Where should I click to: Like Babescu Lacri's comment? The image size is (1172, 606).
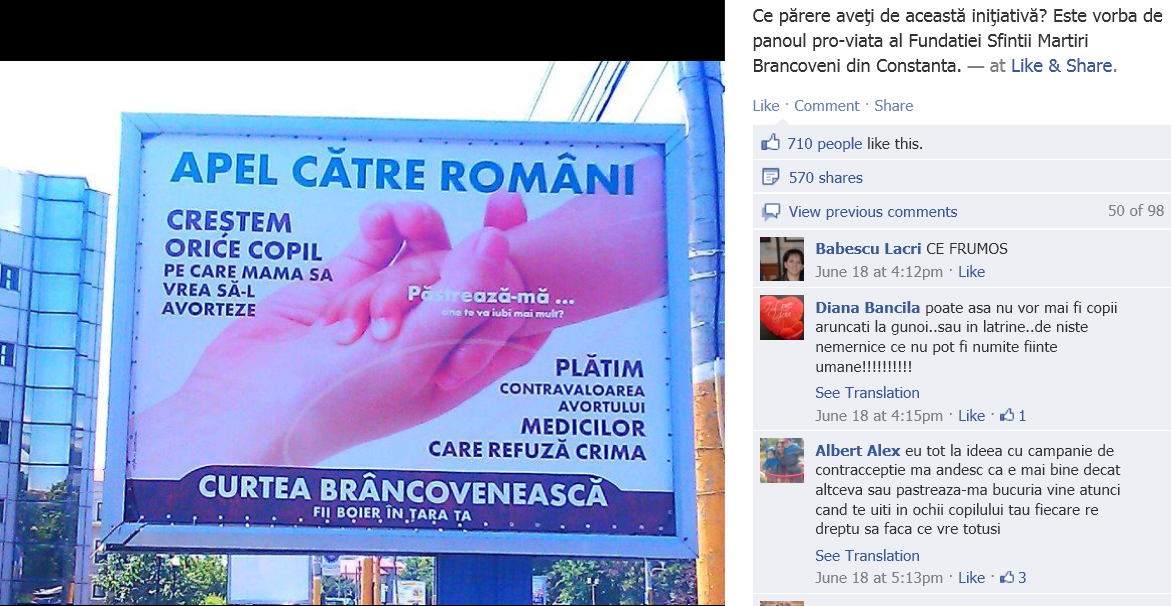(972, 272)
